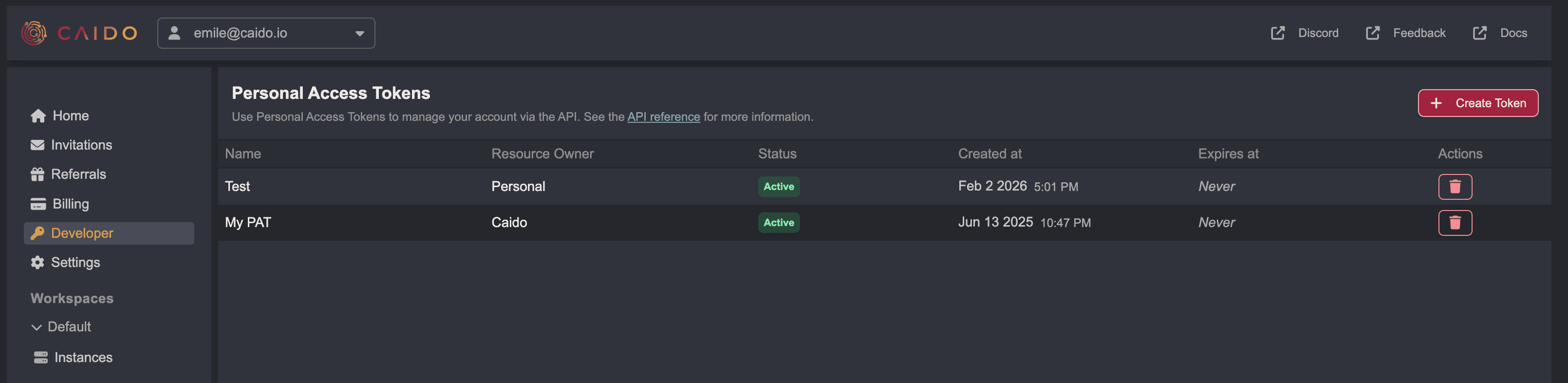Open the emile@caido.io account dropdown
The width and height of the screenshot is (1568, 383).
[x=266, y=33]
